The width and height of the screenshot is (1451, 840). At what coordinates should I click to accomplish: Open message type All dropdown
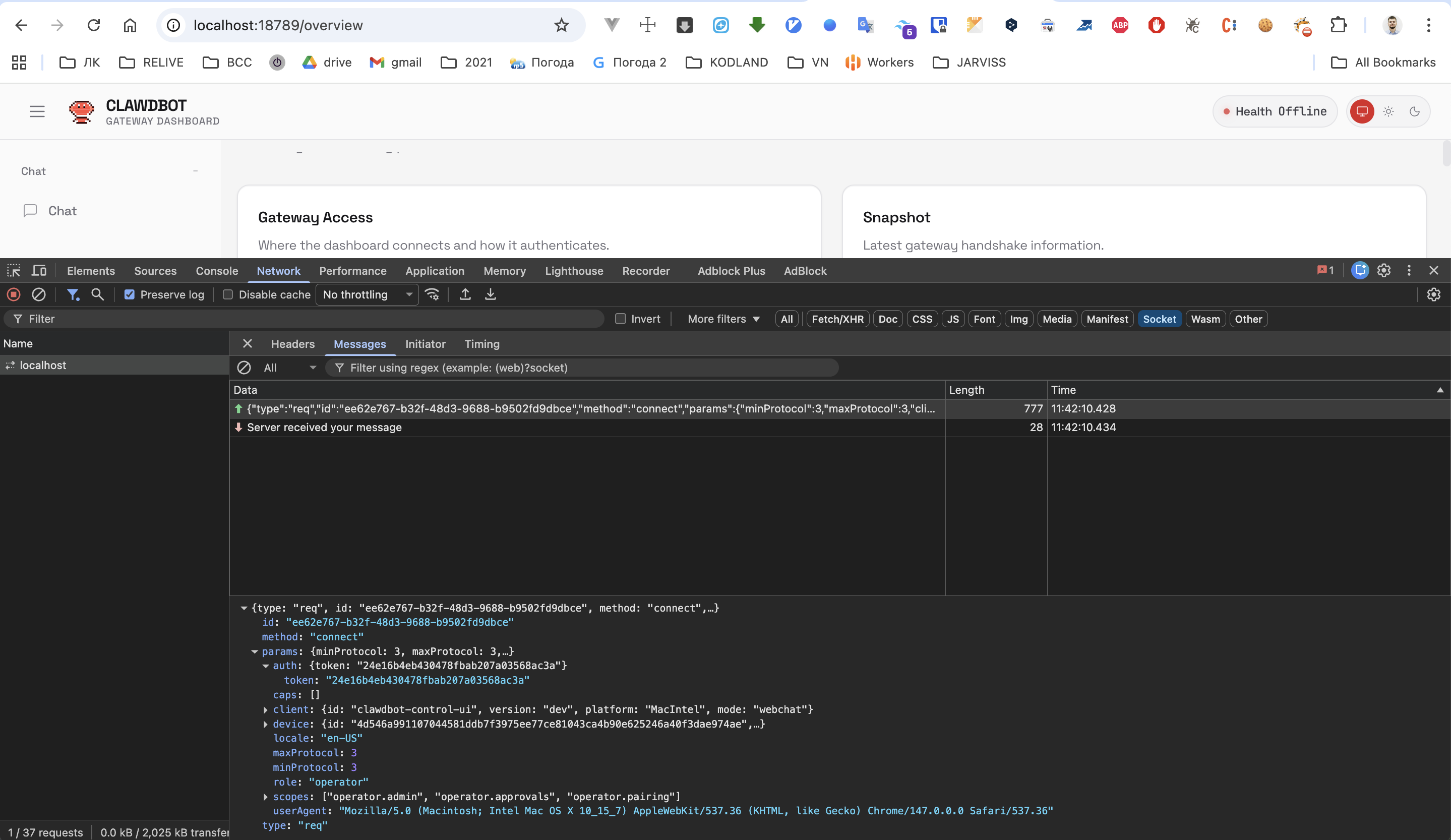[x=289, y=368]
